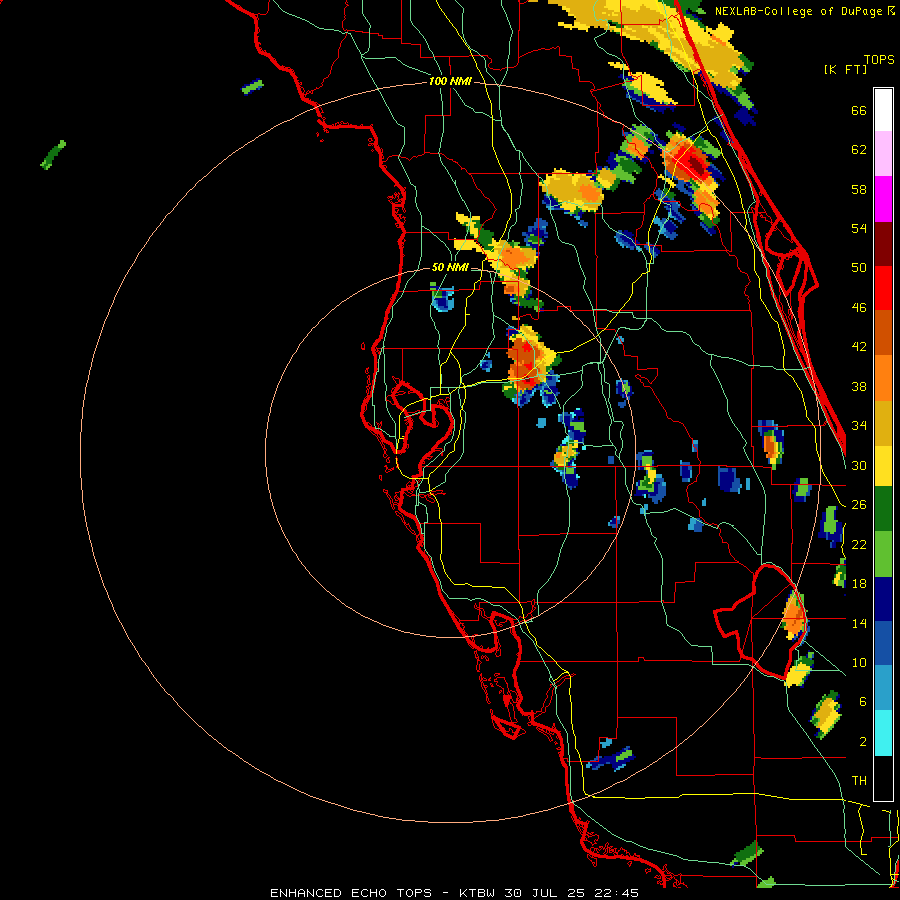The height and width of the screenshot is (900, 900).
Task: Select the dark orange legend swatch
Action: pyautogui.click(x=883, y=333)
